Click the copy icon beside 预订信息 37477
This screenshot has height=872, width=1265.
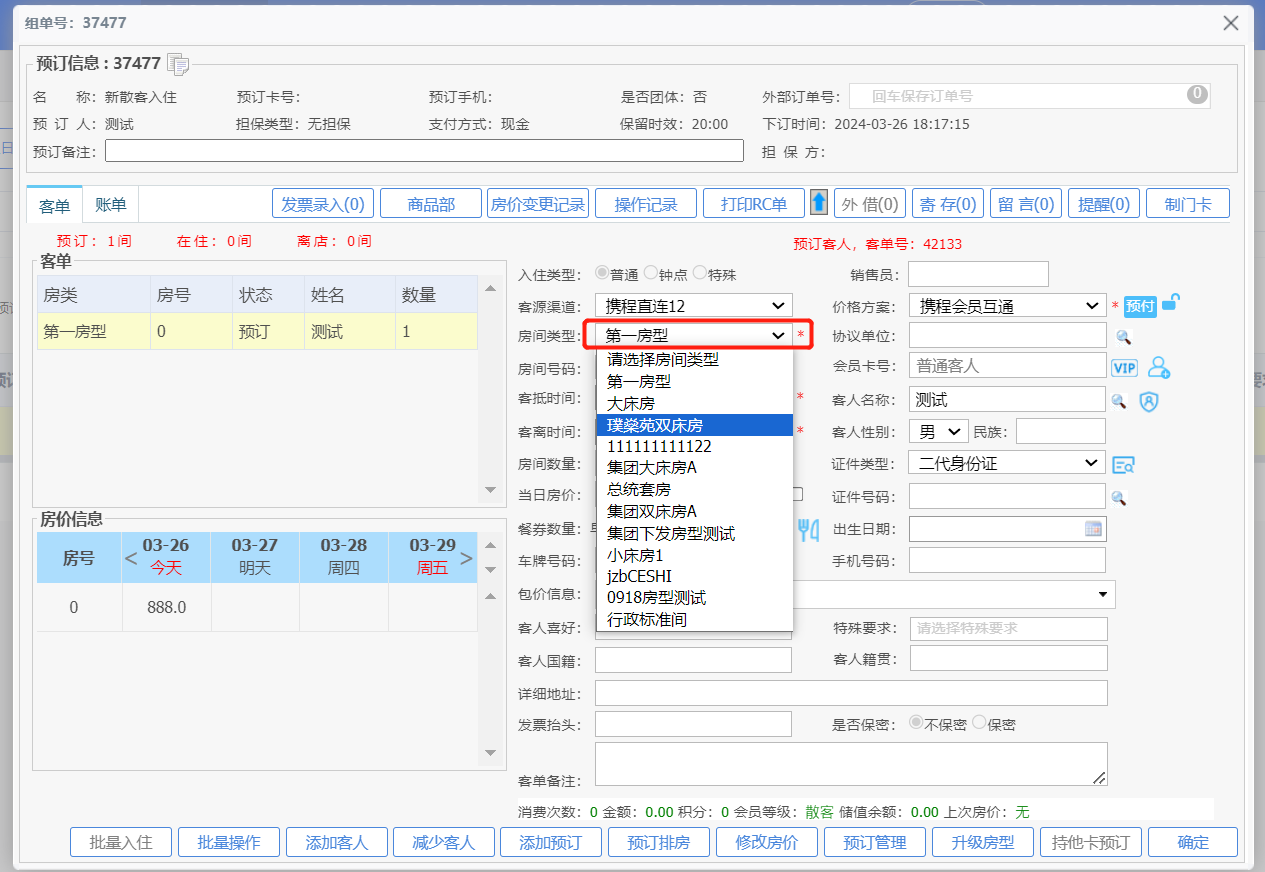coord(178,64)
